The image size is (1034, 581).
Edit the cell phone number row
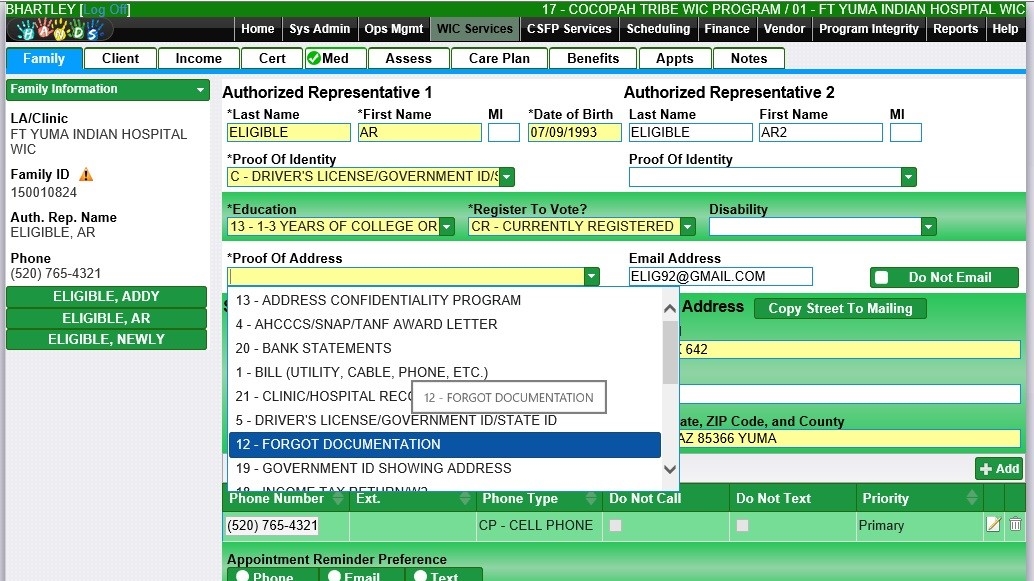point(993,525)
